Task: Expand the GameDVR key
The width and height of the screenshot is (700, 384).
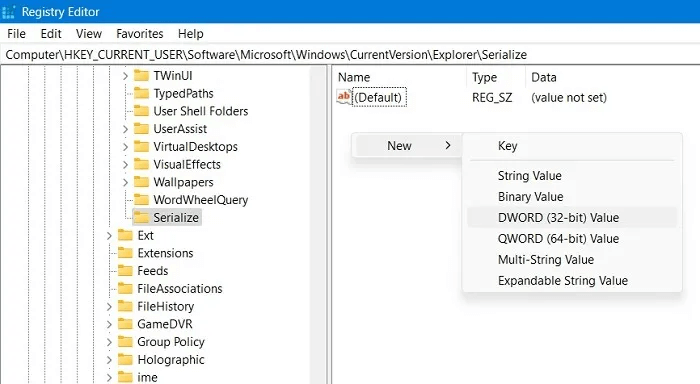Action: click(109, 324)
